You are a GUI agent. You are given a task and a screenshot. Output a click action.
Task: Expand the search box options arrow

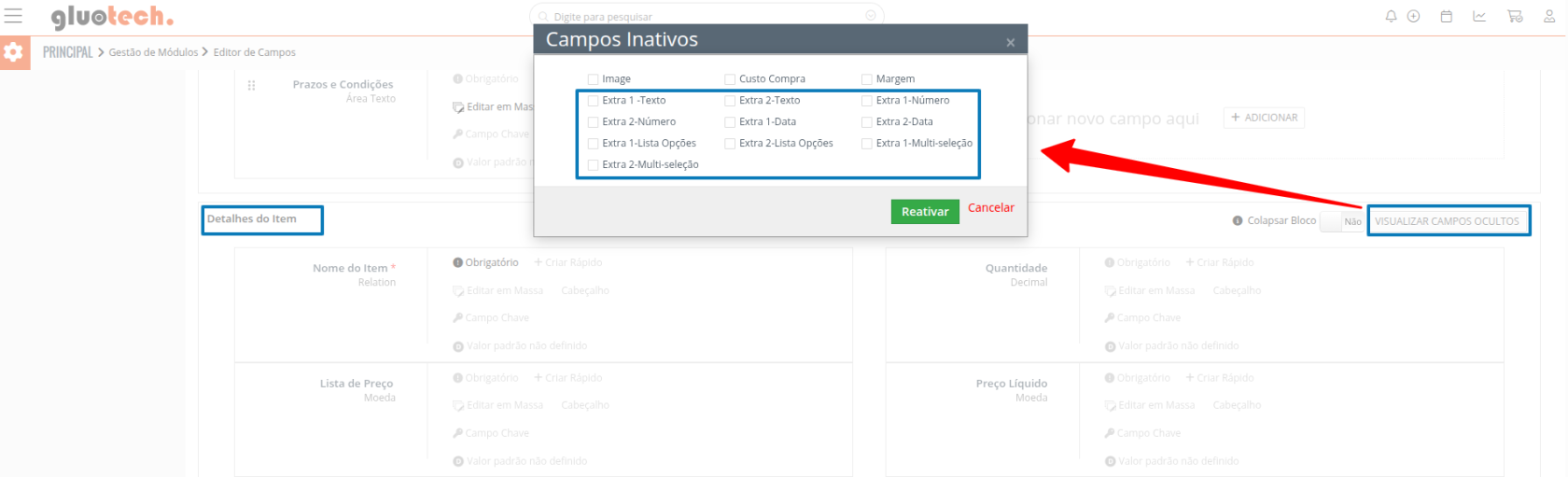click(x=870, y=16)
